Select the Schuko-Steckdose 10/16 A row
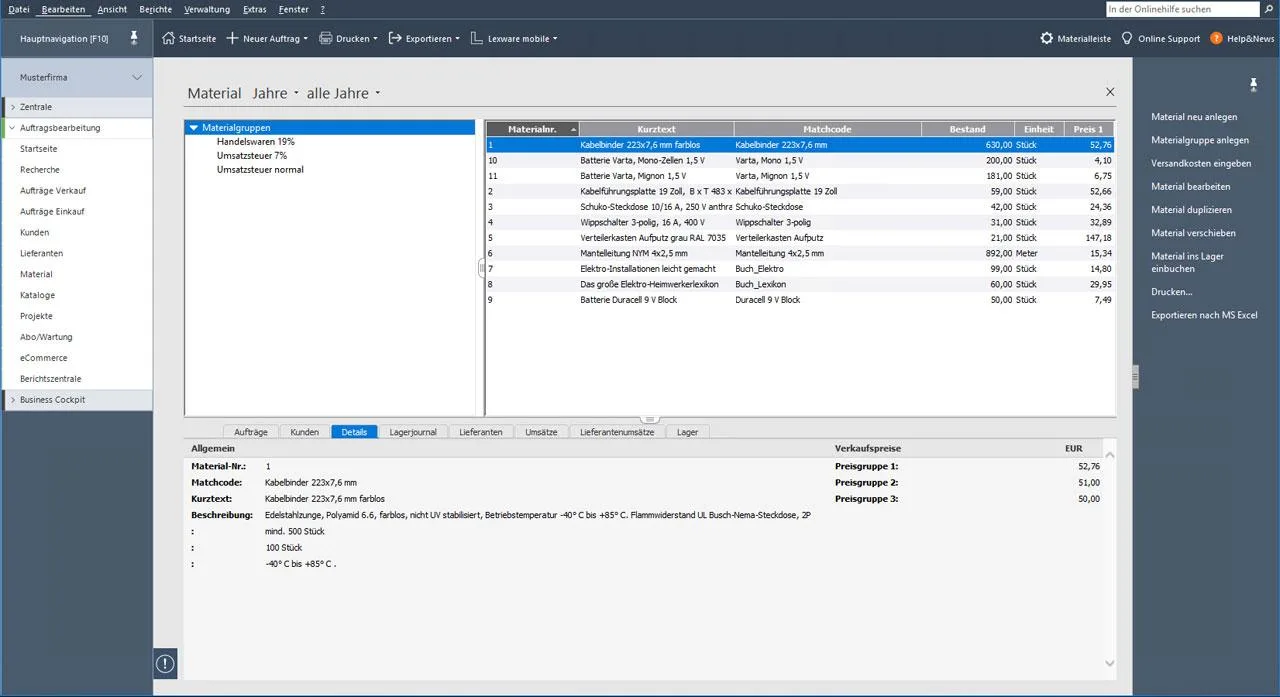The height and width of the screenshot is (697, 1280). coord(800,207)
